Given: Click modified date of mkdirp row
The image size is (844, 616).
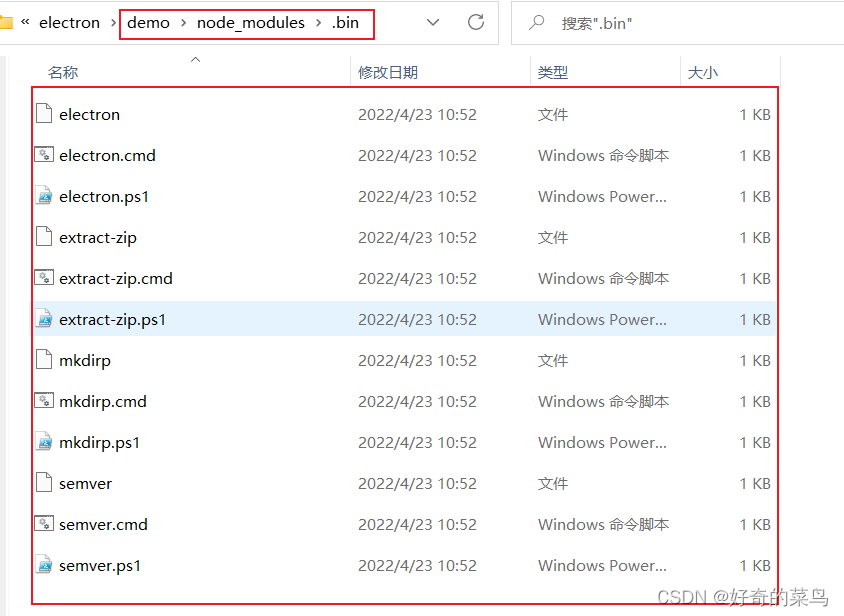Looking at the screenshot, I should pyautogui.click(x=417, y=360).
